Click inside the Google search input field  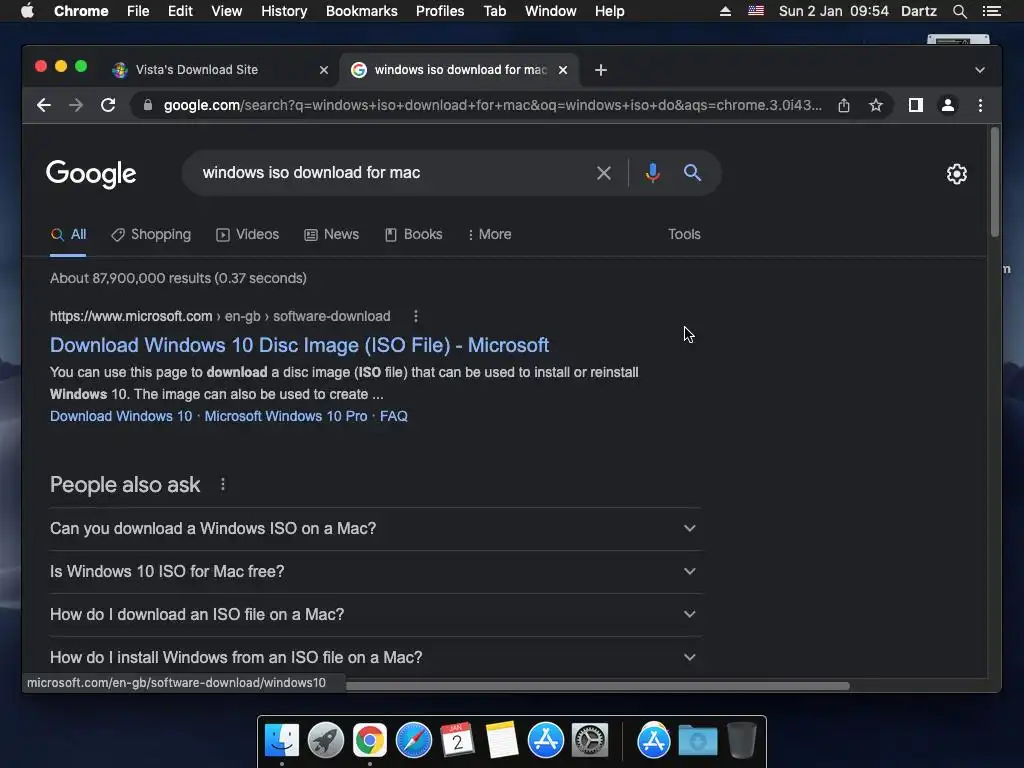coord(392,172)
